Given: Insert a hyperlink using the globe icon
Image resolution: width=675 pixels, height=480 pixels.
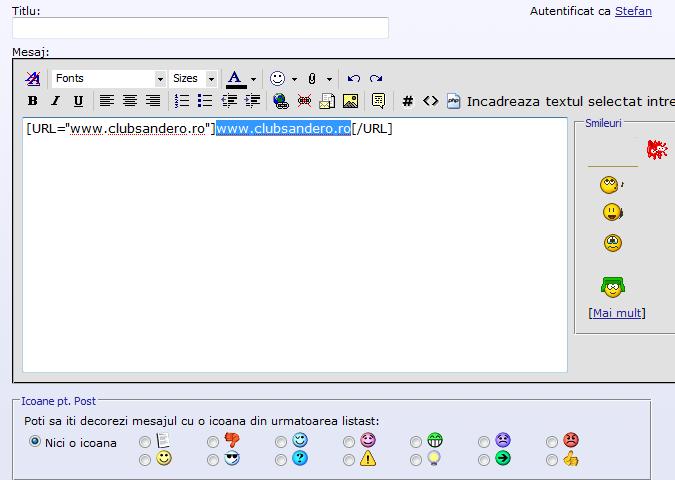Looking at the screenshot, I should [x=280, y=101].
